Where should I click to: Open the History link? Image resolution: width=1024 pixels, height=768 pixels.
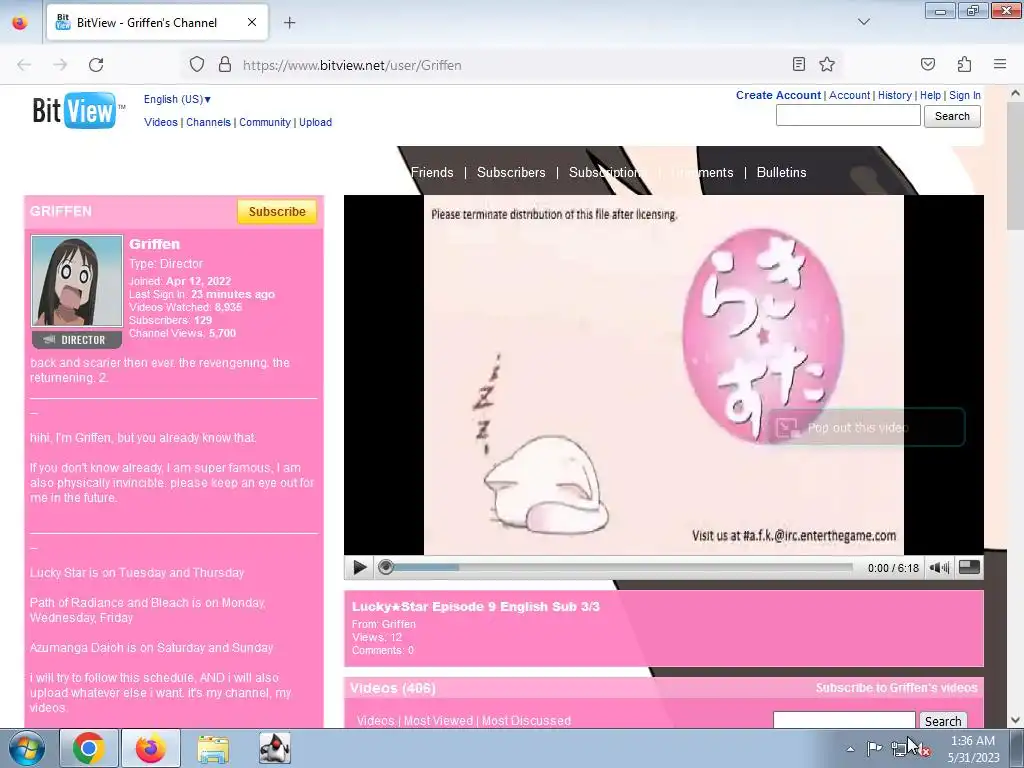pos(895,95)
